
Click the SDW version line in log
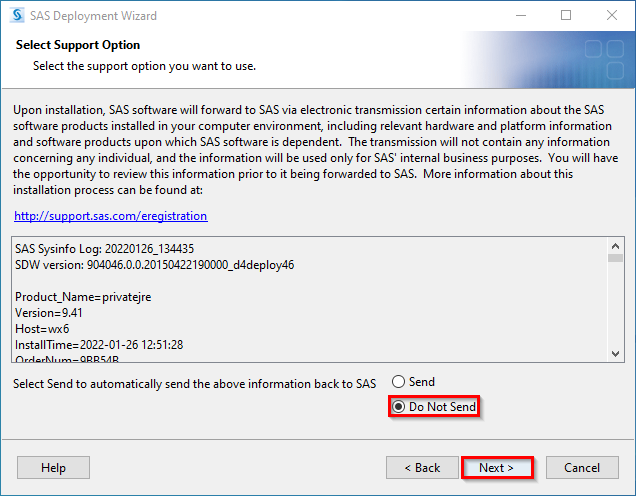click(x=155, y=265)
